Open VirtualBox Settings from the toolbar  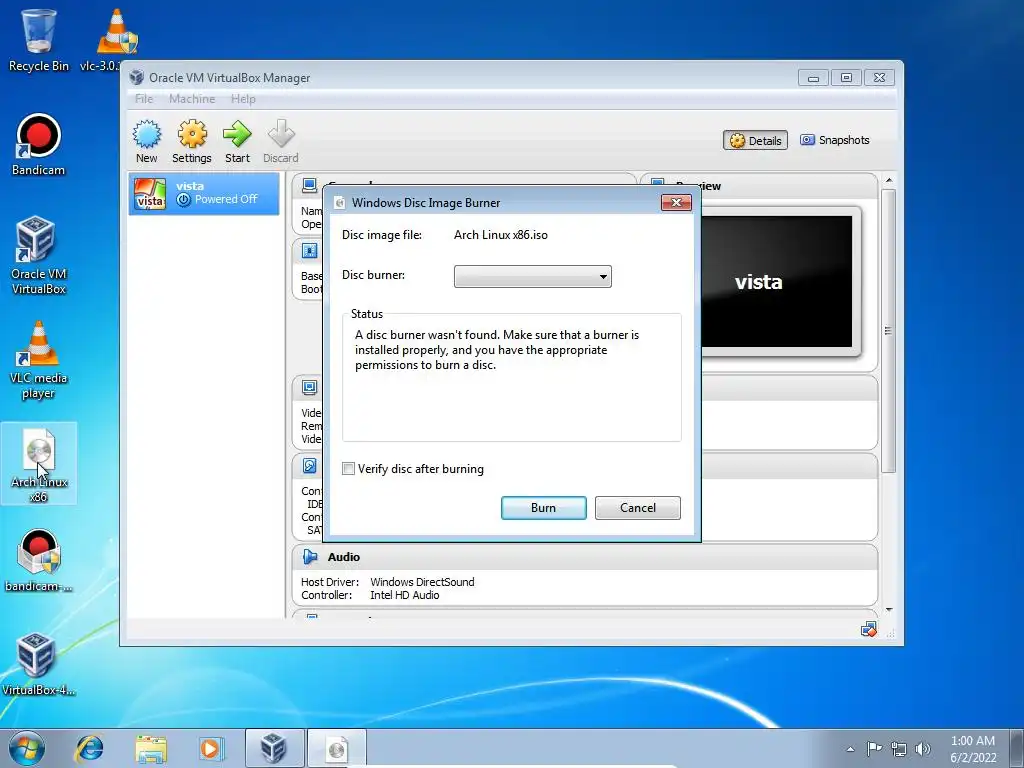tap(191, 141)
